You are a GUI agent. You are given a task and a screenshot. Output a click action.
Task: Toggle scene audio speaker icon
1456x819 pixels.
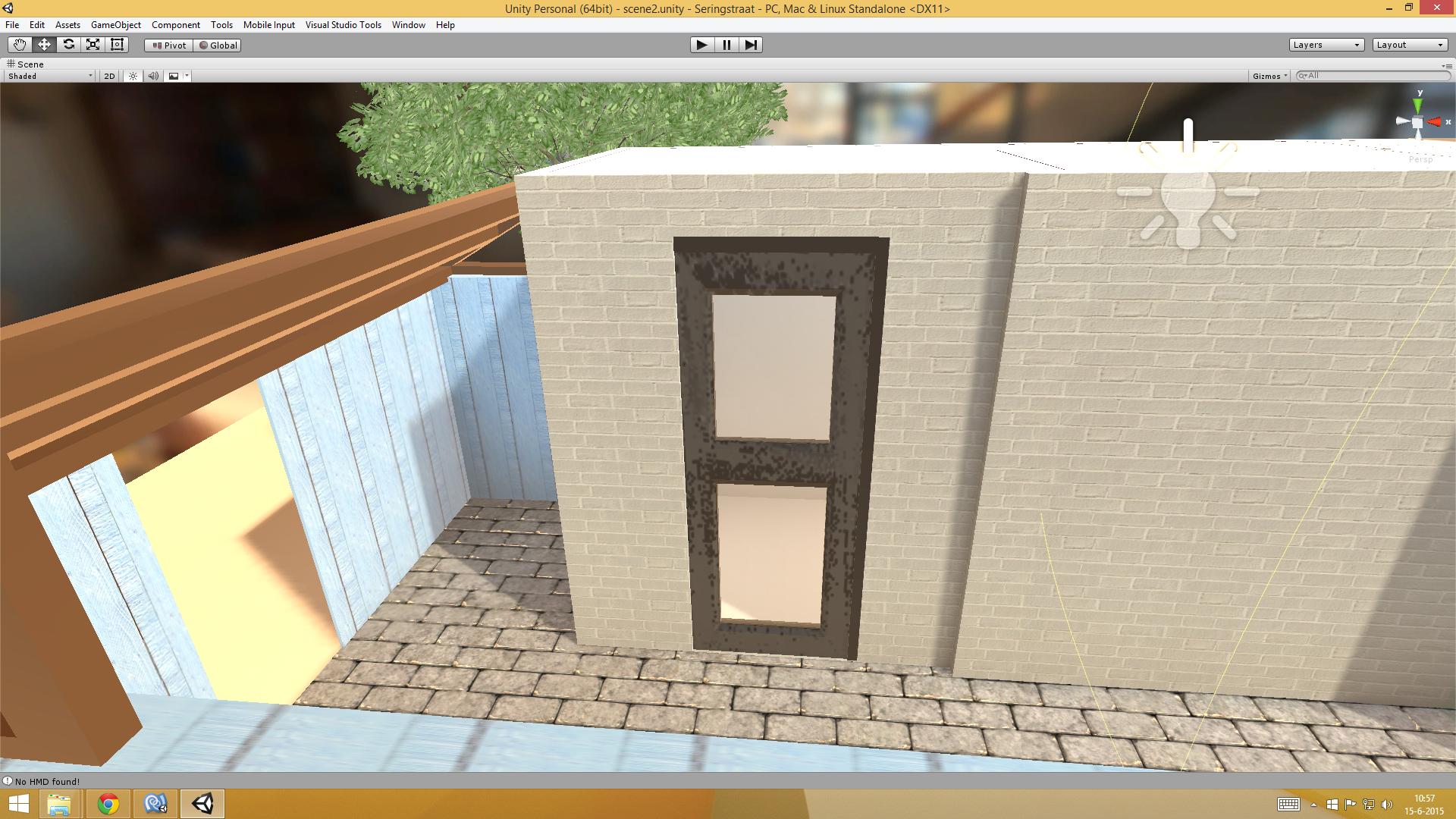[x=153, y=76]
